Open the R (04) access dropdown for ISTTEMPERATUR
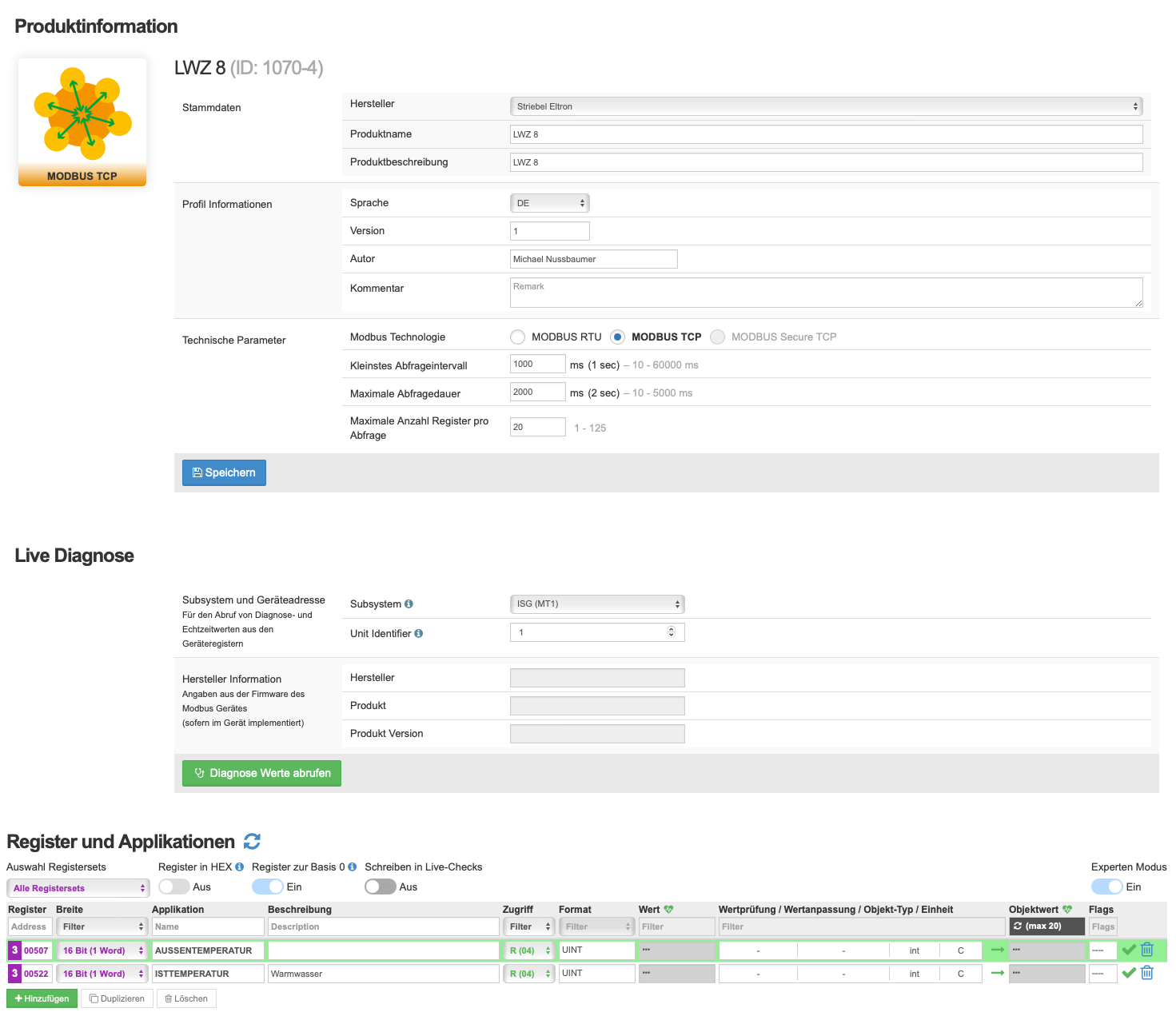The height and width of the screenshot is (1016, 1176). (x=529, y=974)
